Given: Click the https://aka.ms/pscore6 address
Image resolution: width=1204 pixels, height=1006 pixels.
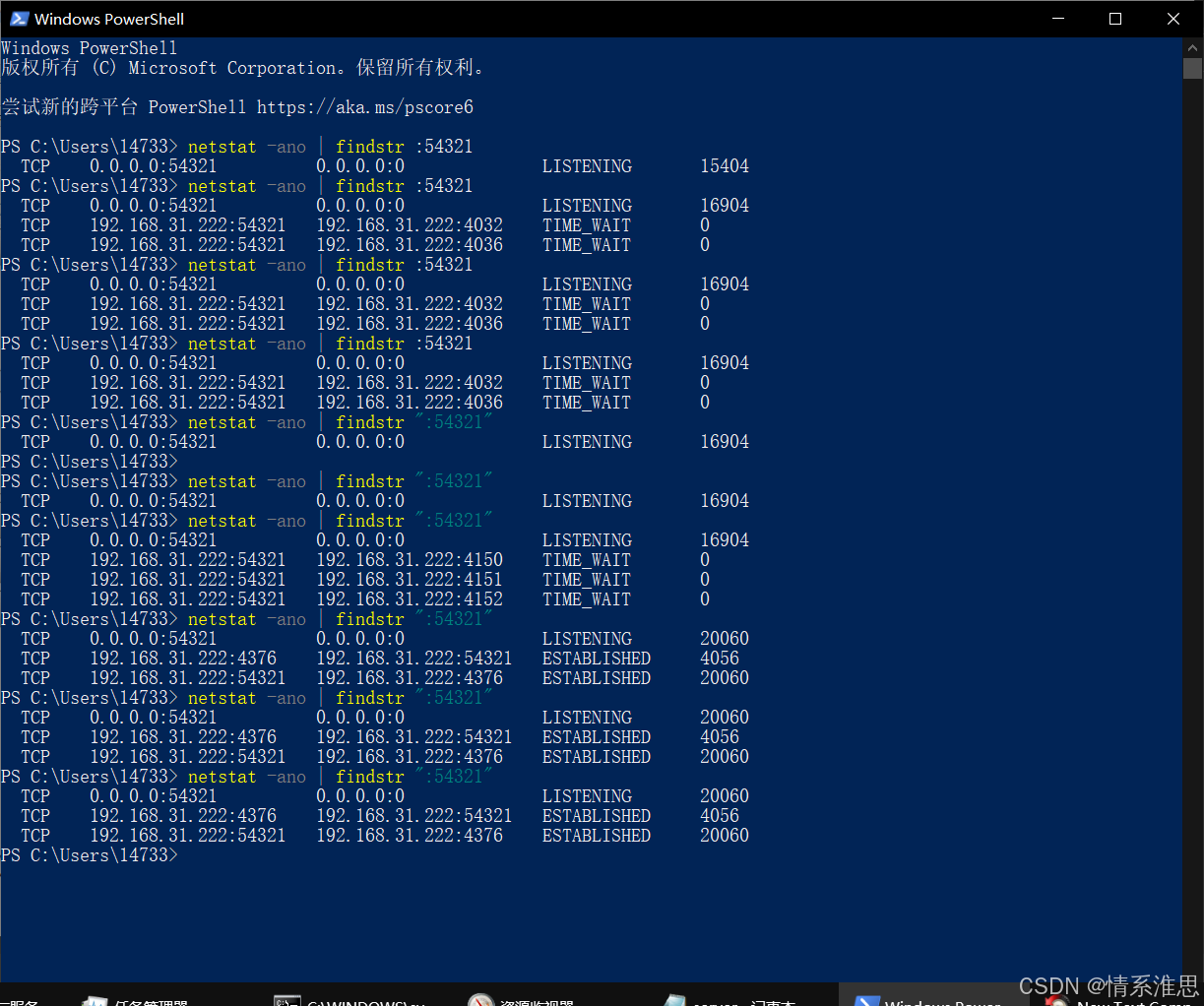Looking at the screenshot, I should point(365,107).
